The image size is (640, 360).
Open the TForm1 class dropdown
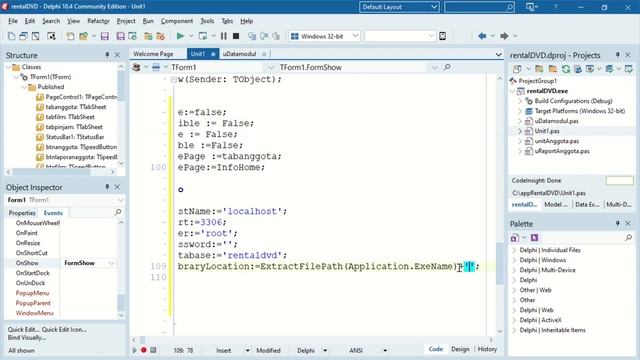point(271,67)
